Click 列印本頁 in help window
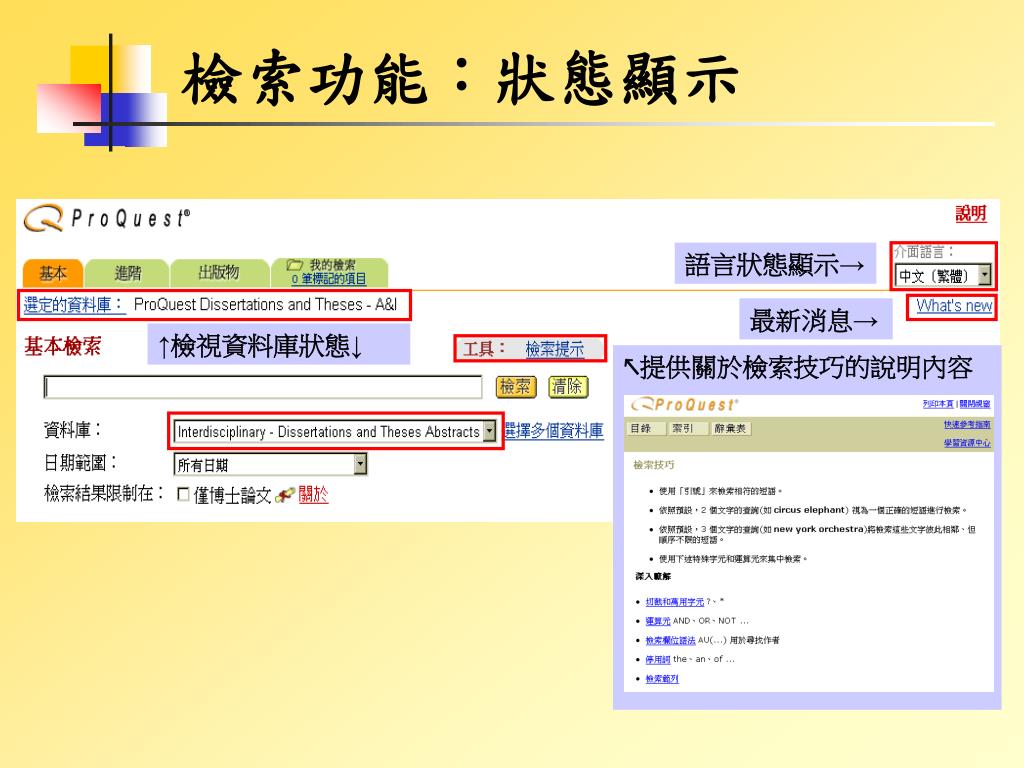The height and width of the screenshot is (768, 1024). tap(938, 404)
